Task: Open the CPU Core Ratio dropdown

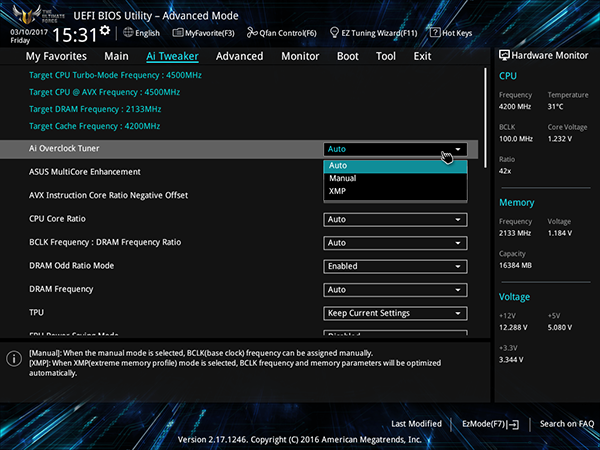Action: [x=395, y=220]
